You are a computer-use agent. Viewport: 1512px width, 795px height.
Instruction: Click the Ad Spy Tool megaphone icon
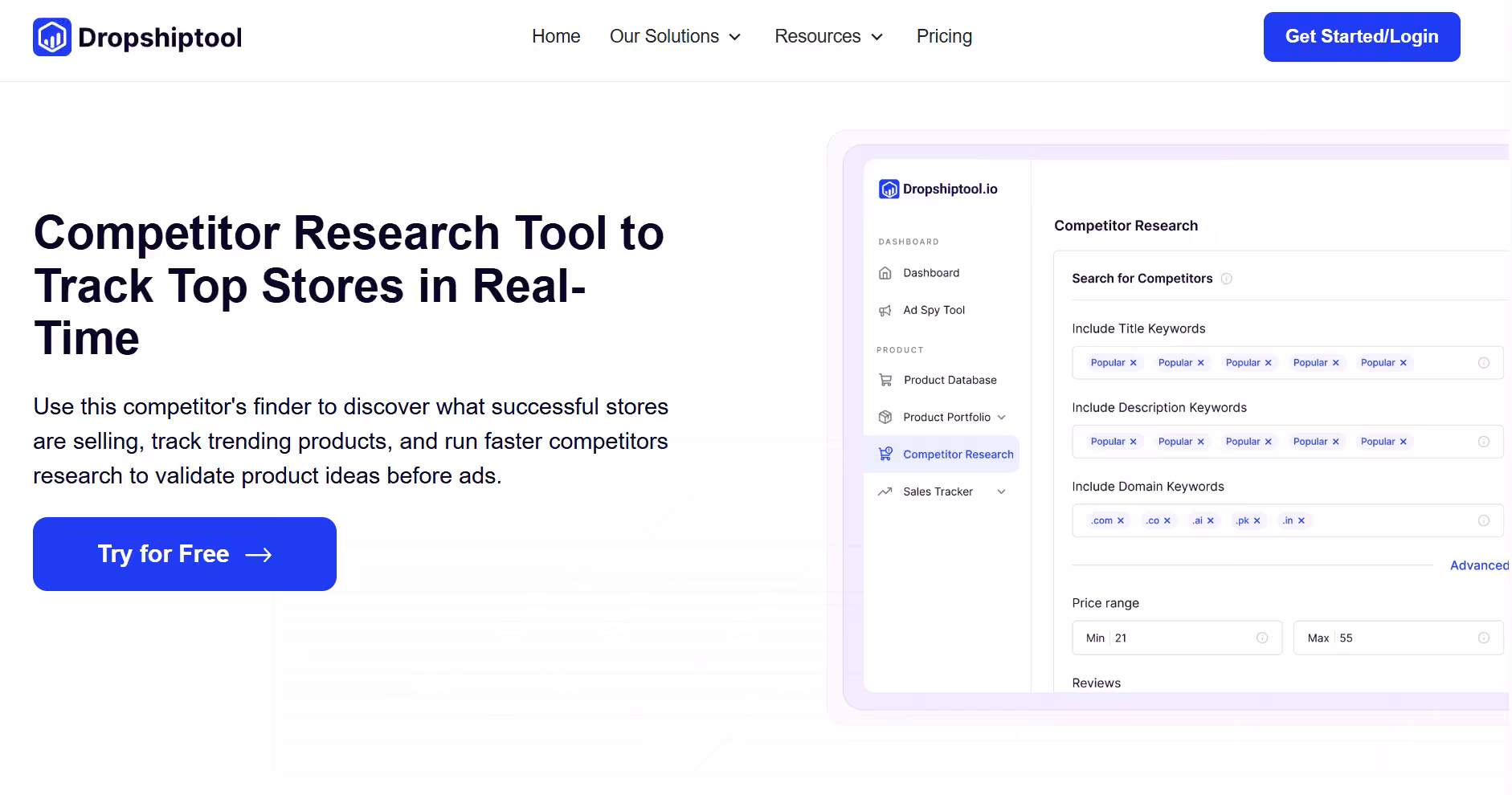click(885, 310)
